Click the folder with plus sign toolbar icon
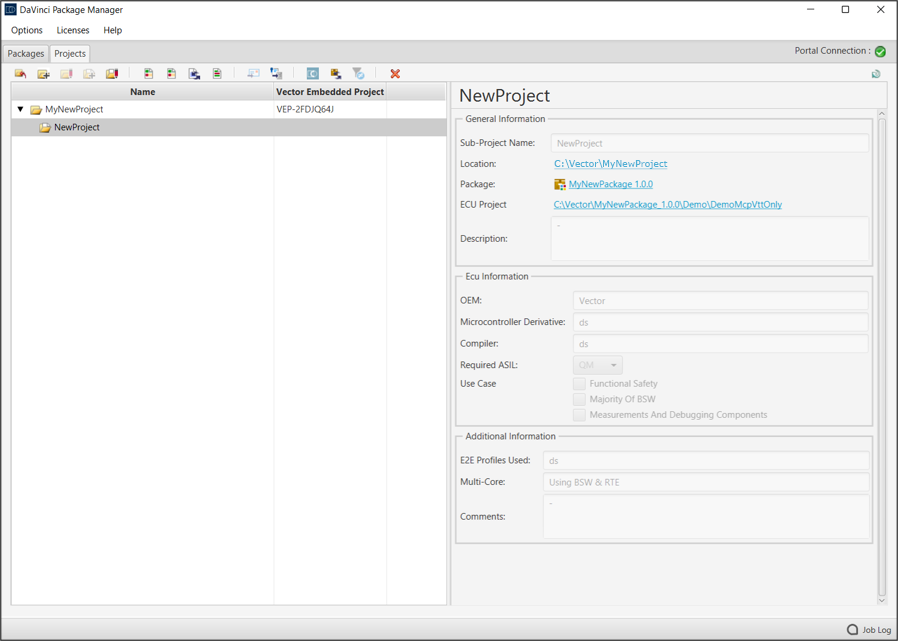Viewport: 898px width, 641px height. [43, 74]
